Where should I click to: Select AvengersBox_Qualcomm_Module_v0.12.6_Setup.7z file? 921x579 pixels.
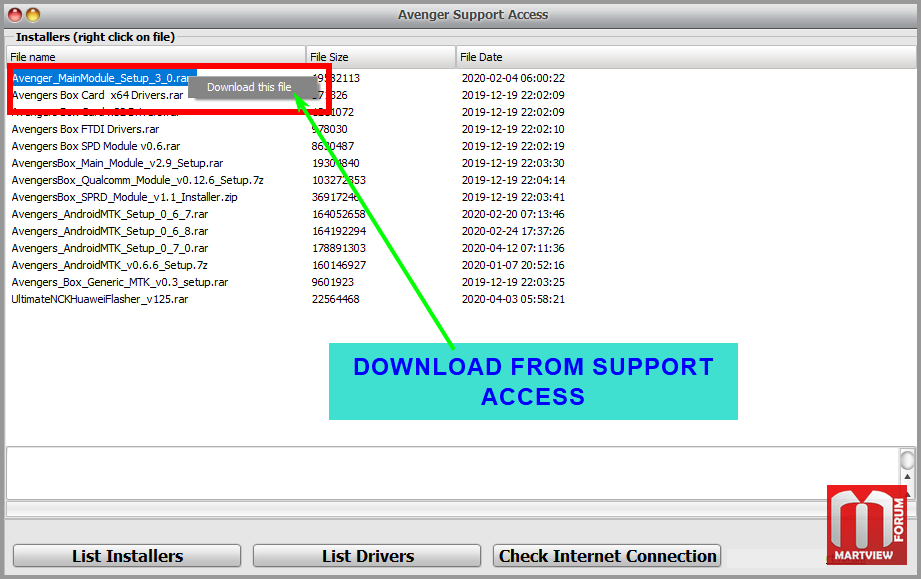[x=137, y=180]
